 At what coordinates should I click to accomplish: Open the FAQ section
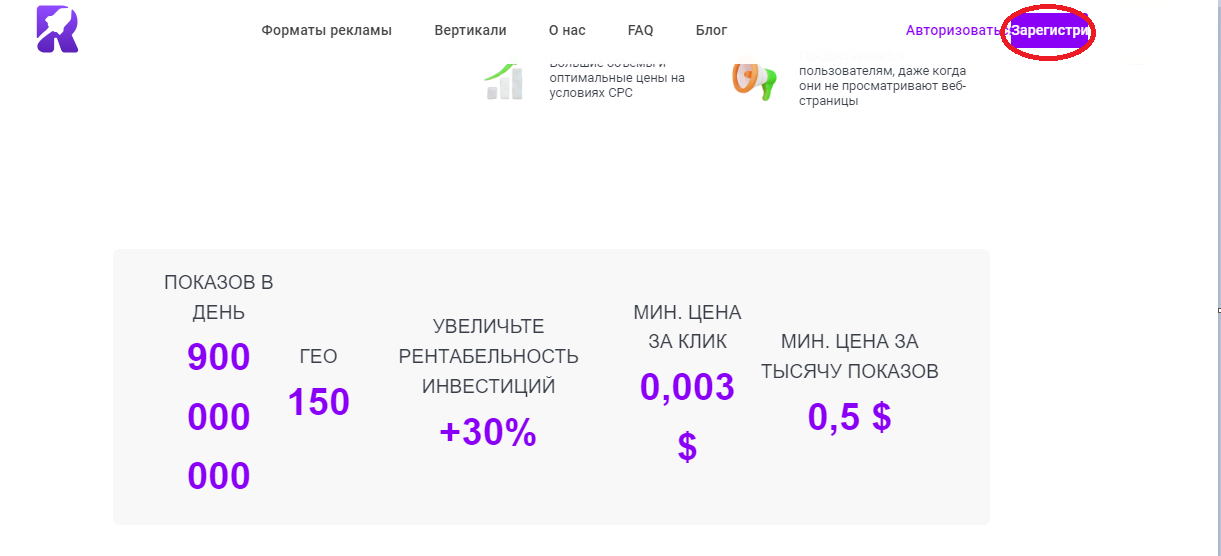click(x=641, y=30)
